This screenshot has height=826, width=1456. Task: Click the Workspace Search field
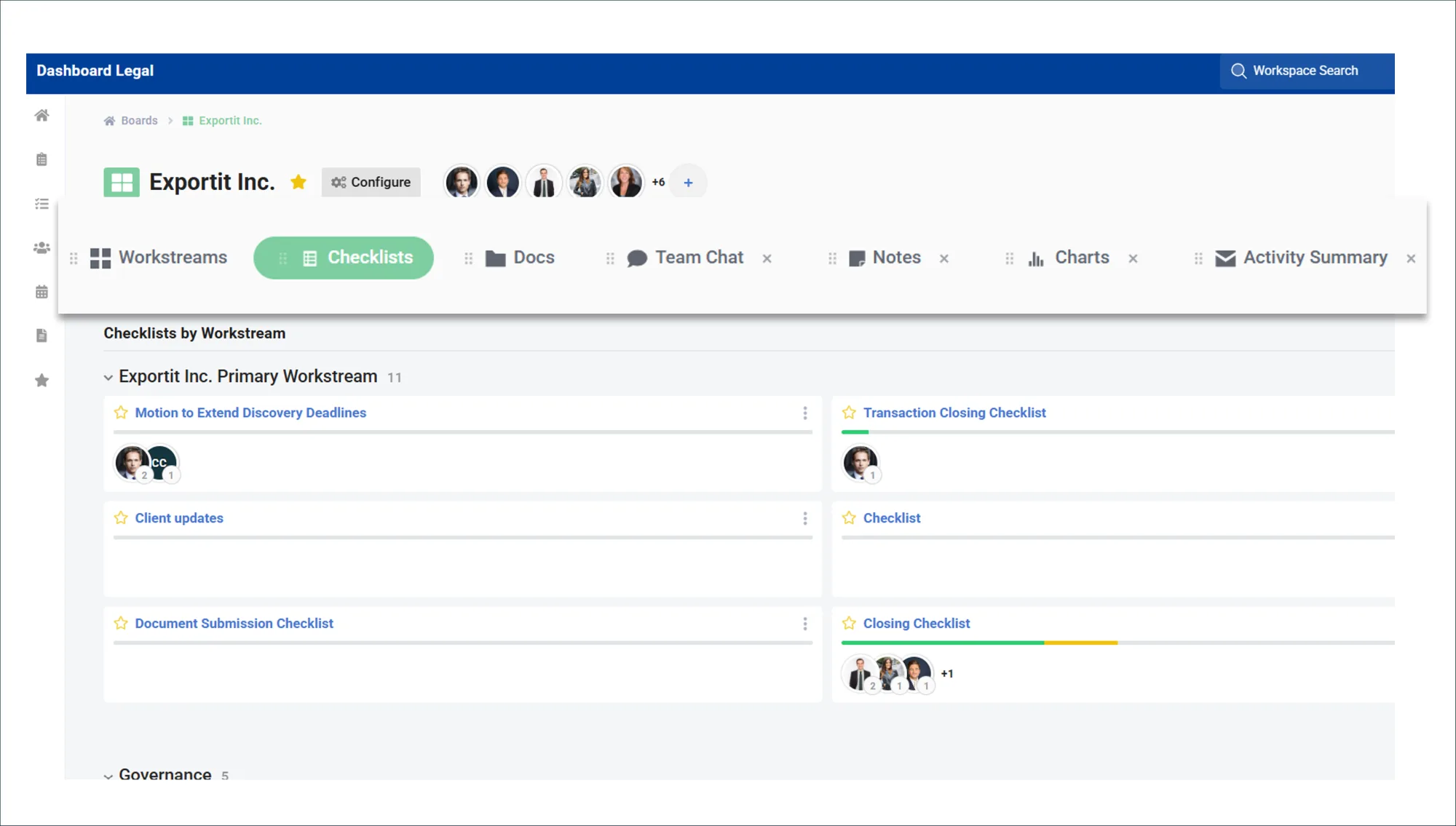coord(1307,71)
